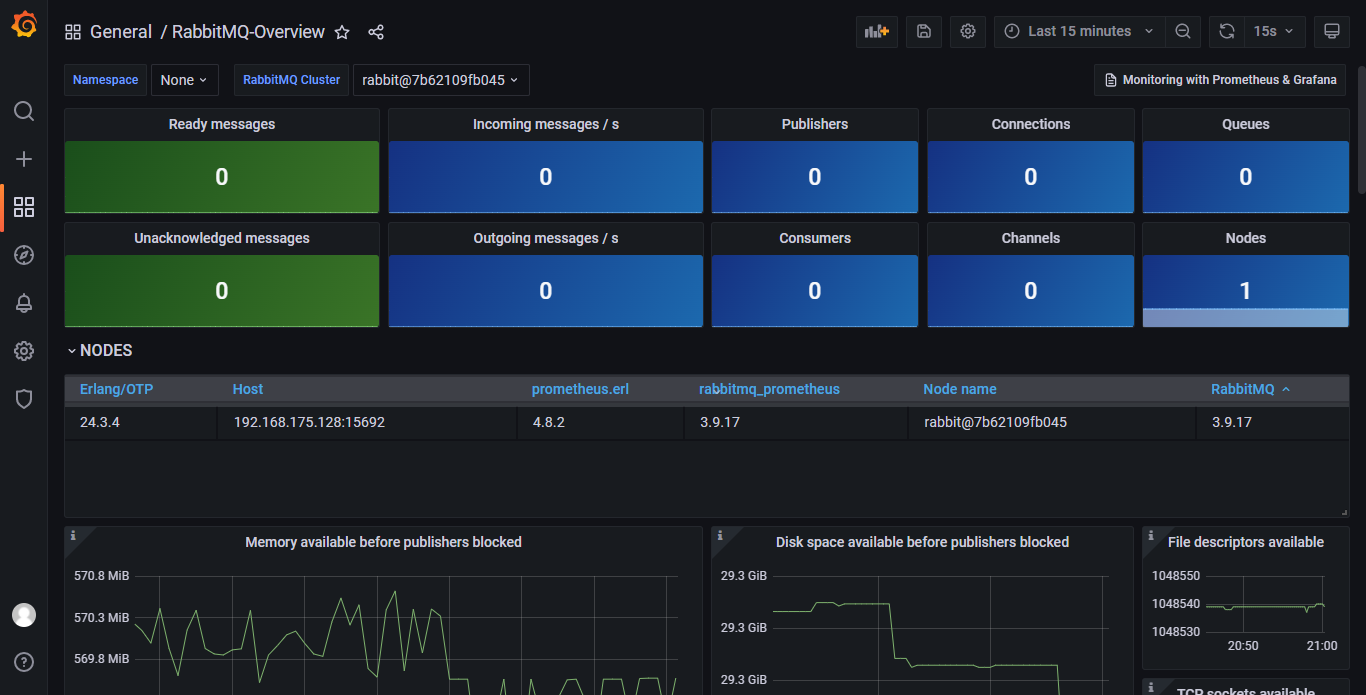Open the Server Admin shield icon
The width and height of the screenshot is (1366, 695).
tap(24, 399)
